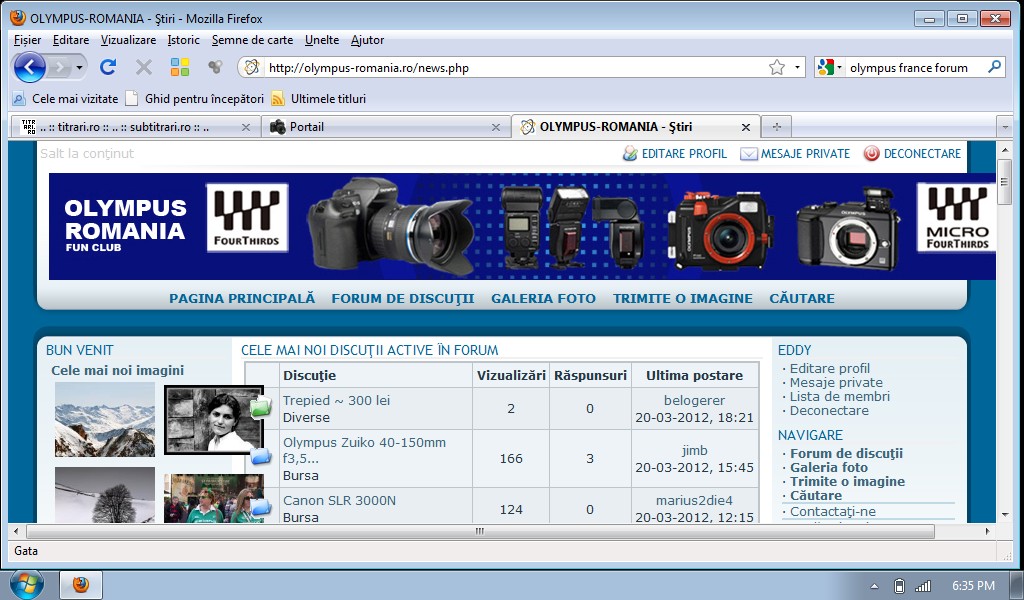The height and width of the screenshot is (600, 1024).
Task: Open the list-all-tabs dropdown
Action: click(1005, 127)
